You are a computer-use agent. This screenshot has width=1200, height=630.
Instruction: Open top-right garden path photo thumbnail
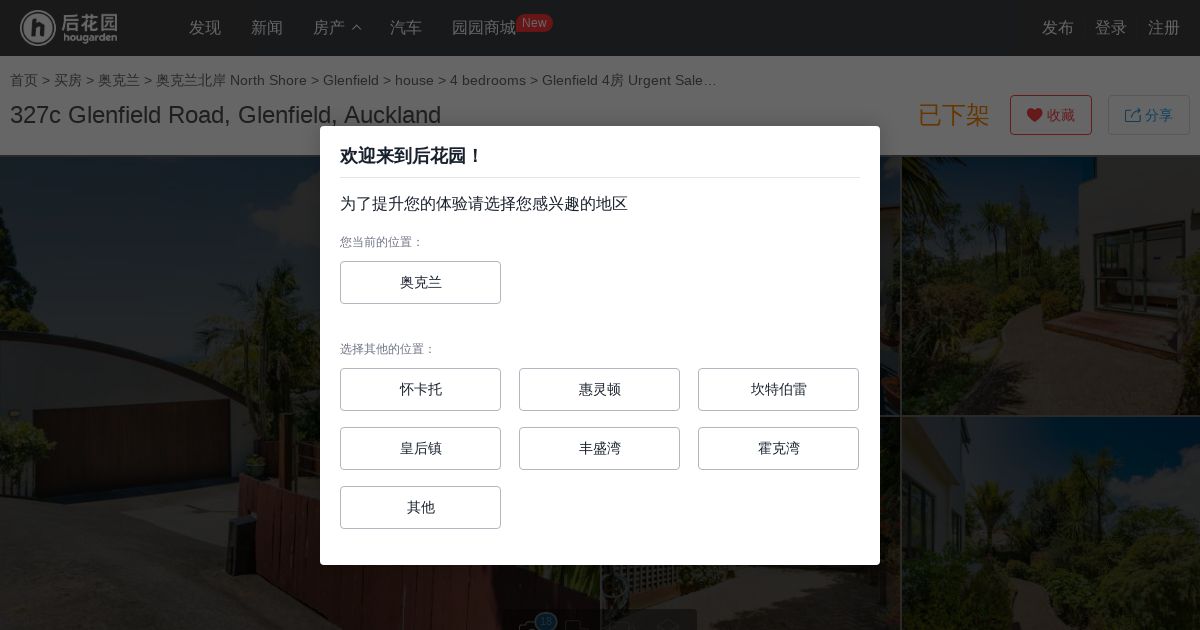(1051, 285)
